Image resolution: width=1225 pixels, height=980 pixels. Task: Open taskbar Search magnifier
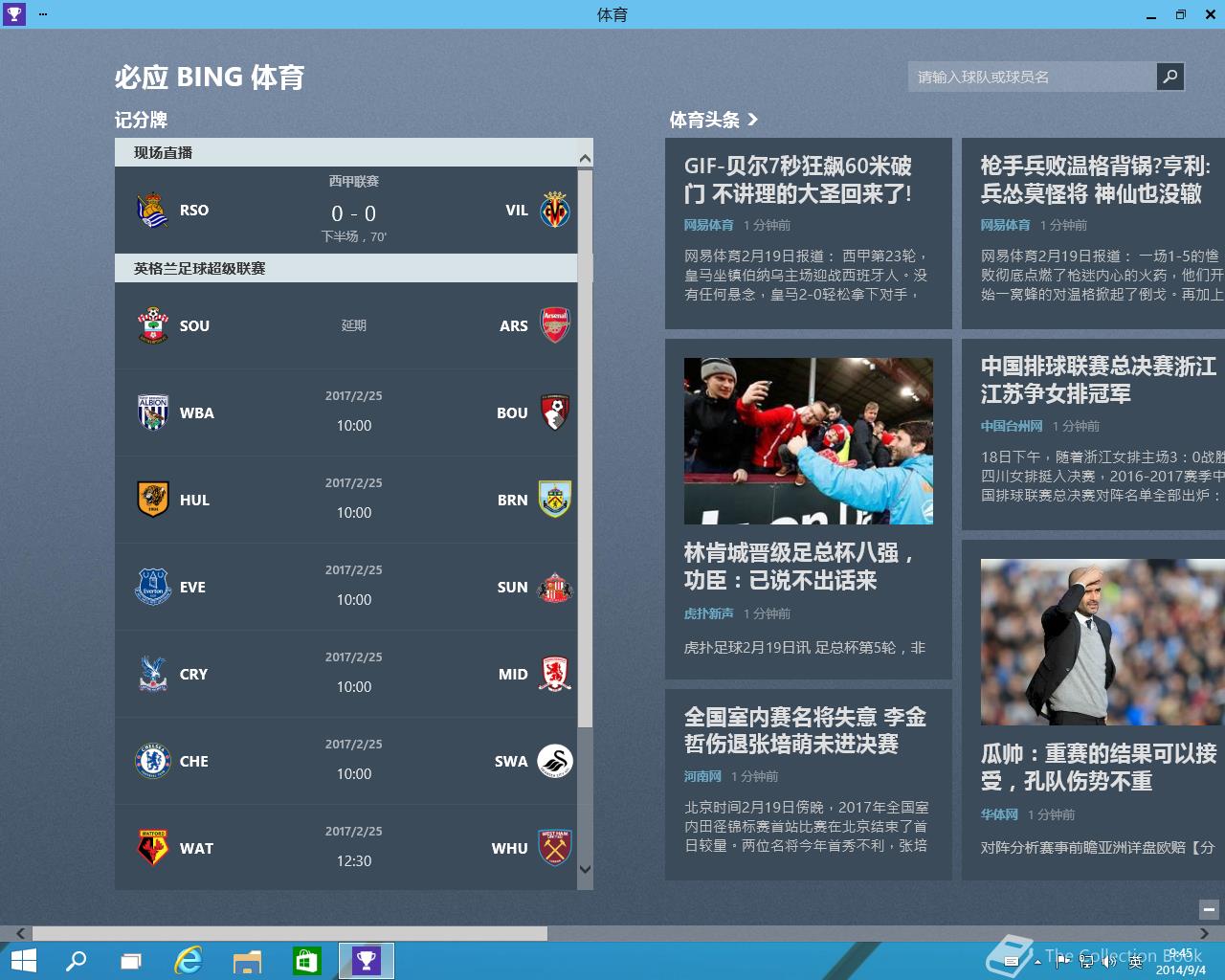pos(76,961)
